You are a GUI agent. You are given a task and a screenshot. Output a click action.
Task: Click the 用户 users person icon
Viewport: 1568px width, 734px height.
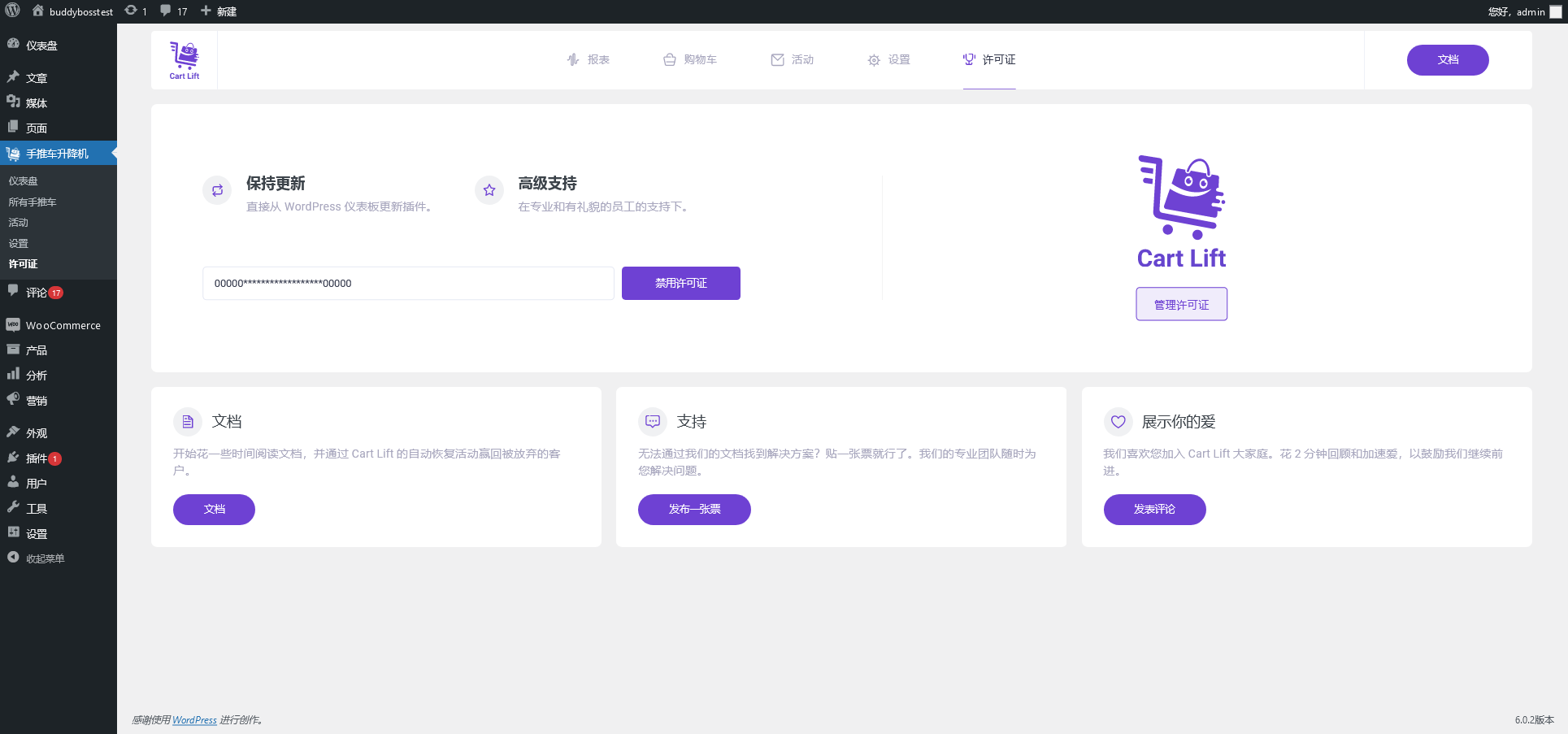13,482
